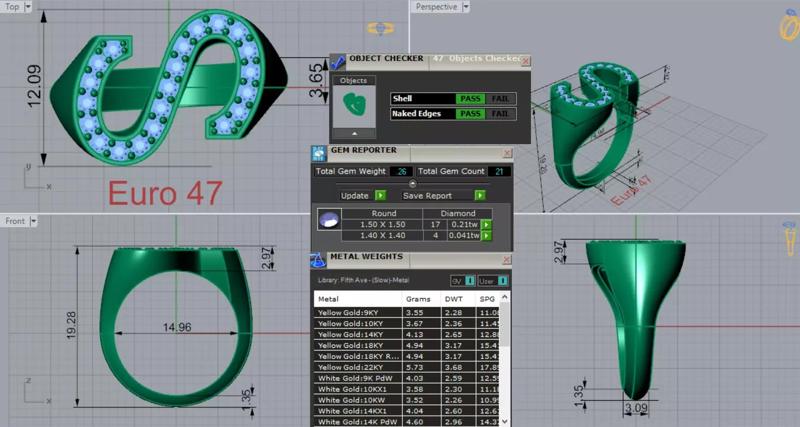Click the Metal Weights scroll up arrow
The width and height of the screenshot is (800, 427).
point(505,296)
